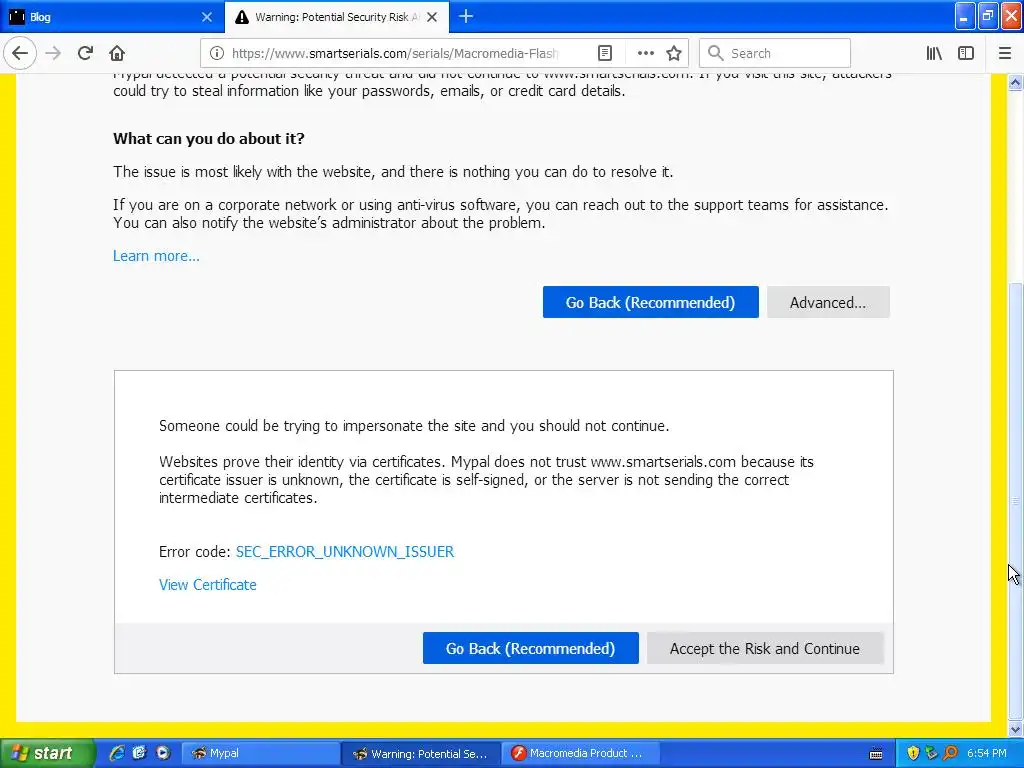Bookmark this page with the star icon
This screenshot has height=768, width=1024.
(674, 54)
